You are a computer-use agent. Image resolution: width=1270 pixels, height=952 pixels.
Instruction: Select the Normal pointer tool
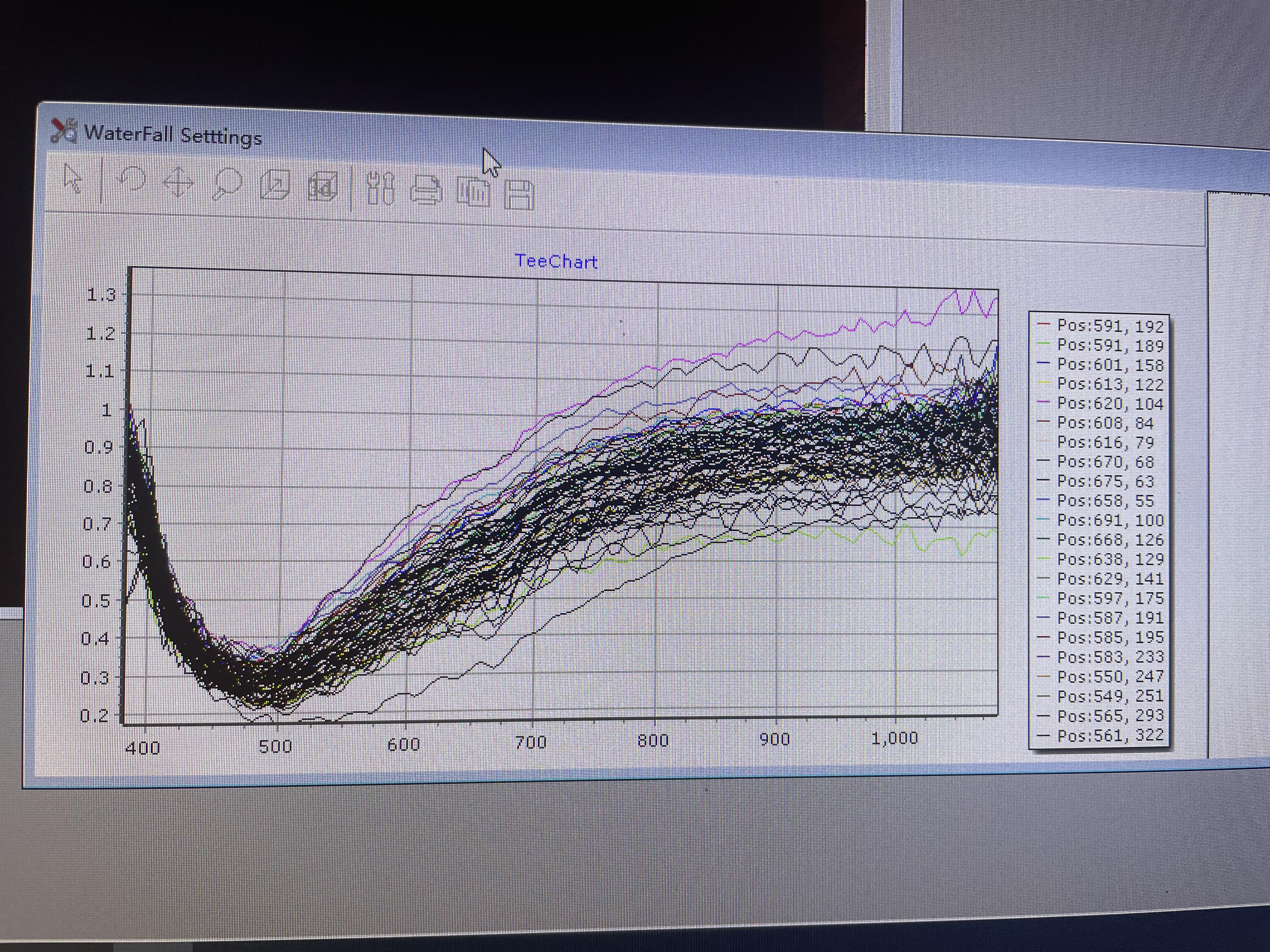73,178
